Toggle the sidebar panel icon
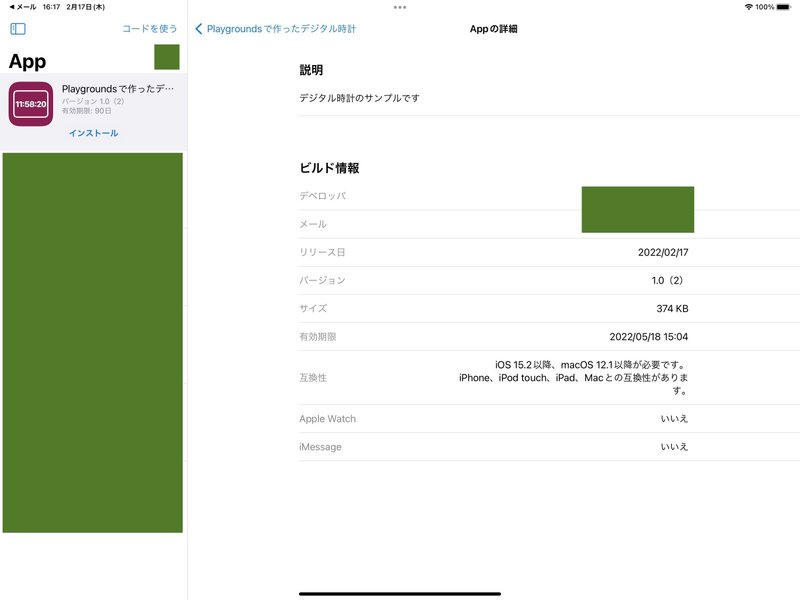The height and width of the screenshot is (600, 800). [18, 29]
